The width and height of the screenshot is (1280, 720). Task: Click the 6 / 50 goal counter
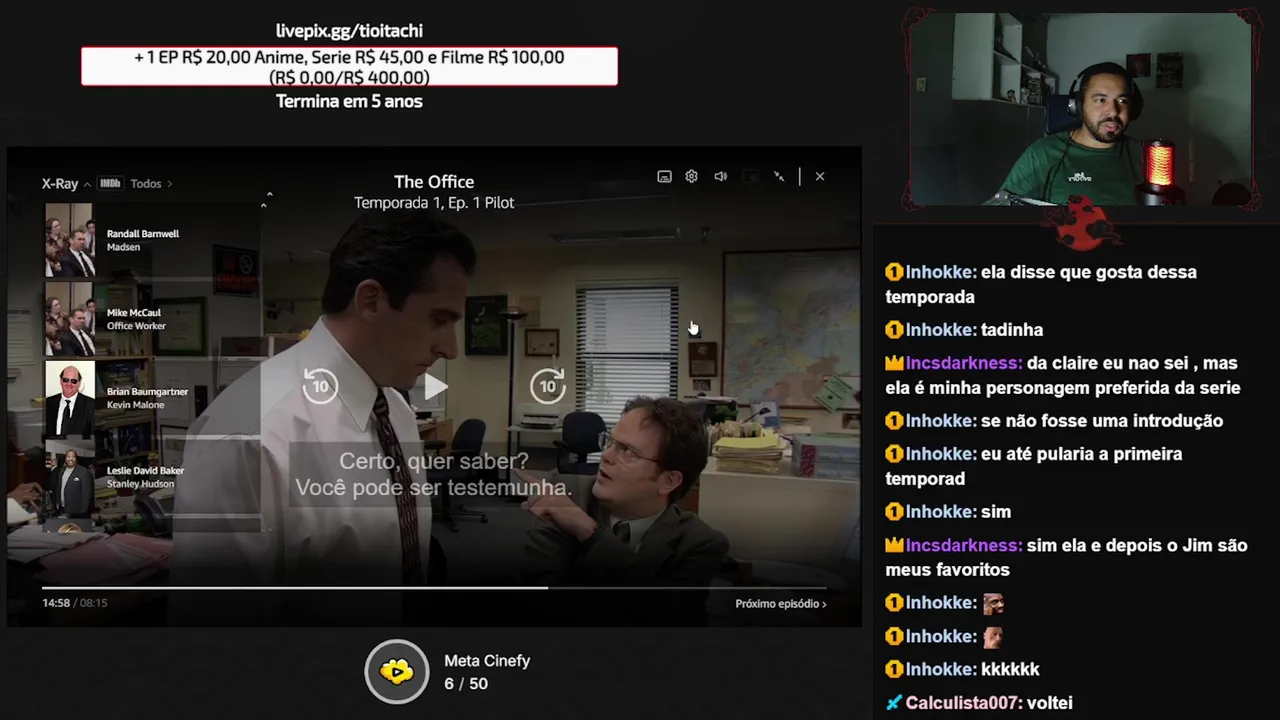tap(466, 684)
